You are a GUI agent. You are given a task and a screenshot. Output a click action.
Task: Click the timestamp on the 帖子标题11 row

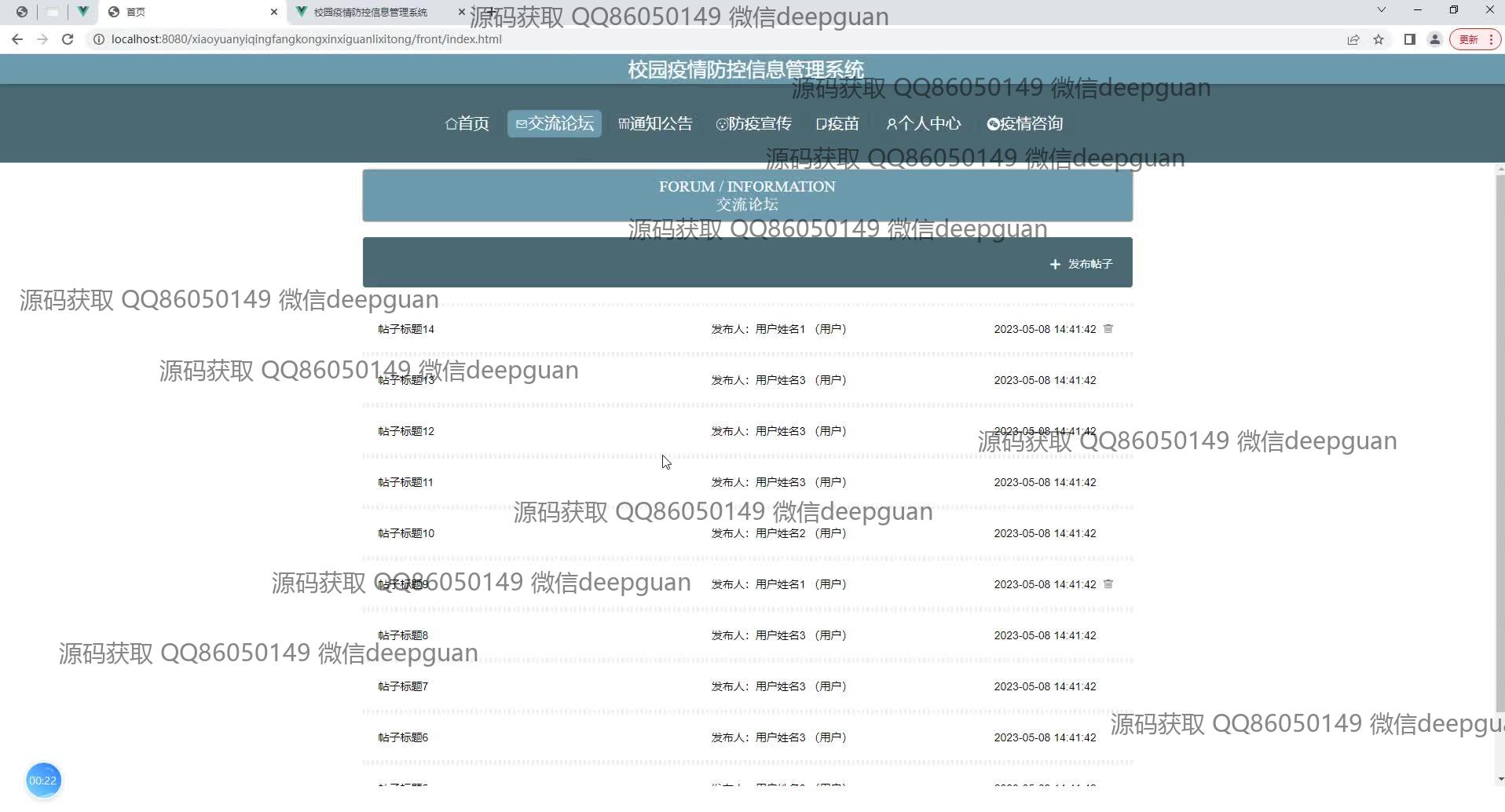pyautogui.click(x=1045, y=482)
